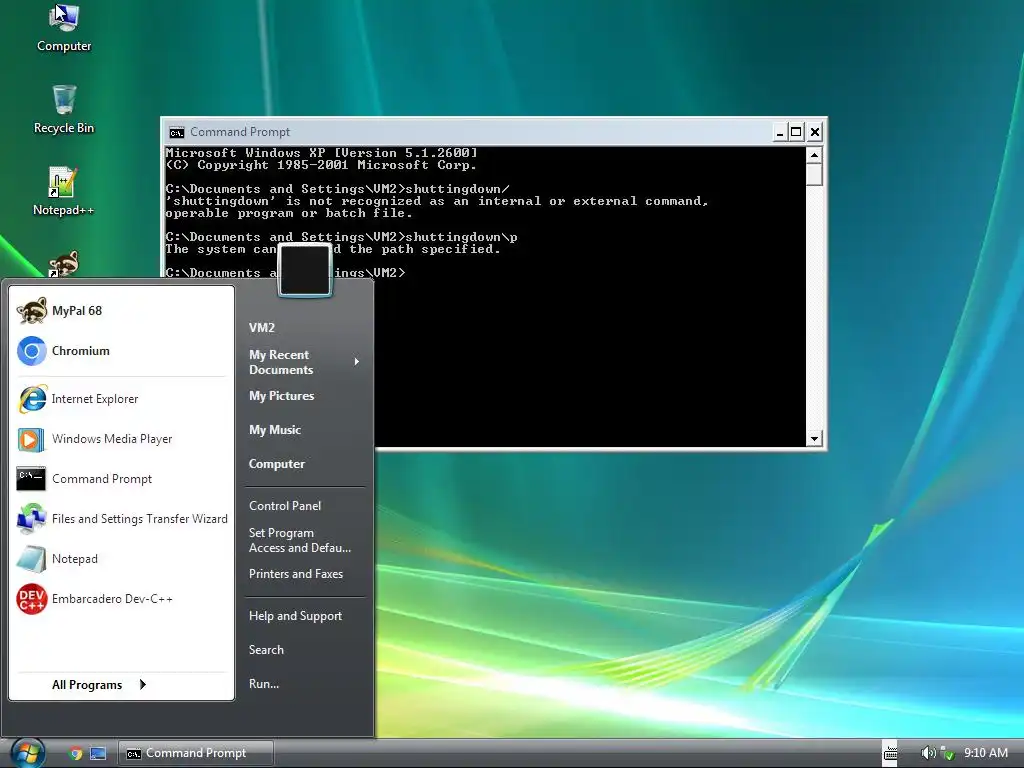The height and width of the screenshot is (768, 1024).
Task: Click the network status tray icon
Action: tap(948, 753)
